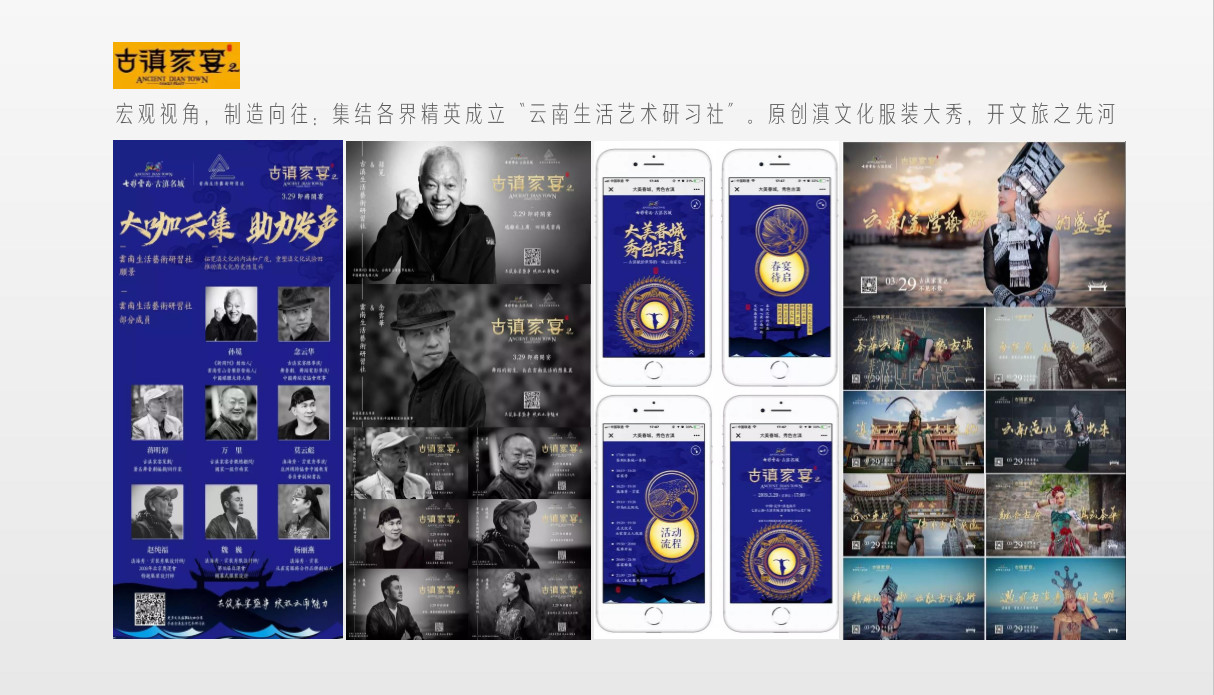Open thumbnail of dancer lying on map
1214x695 pixels.
coord(913,348)
